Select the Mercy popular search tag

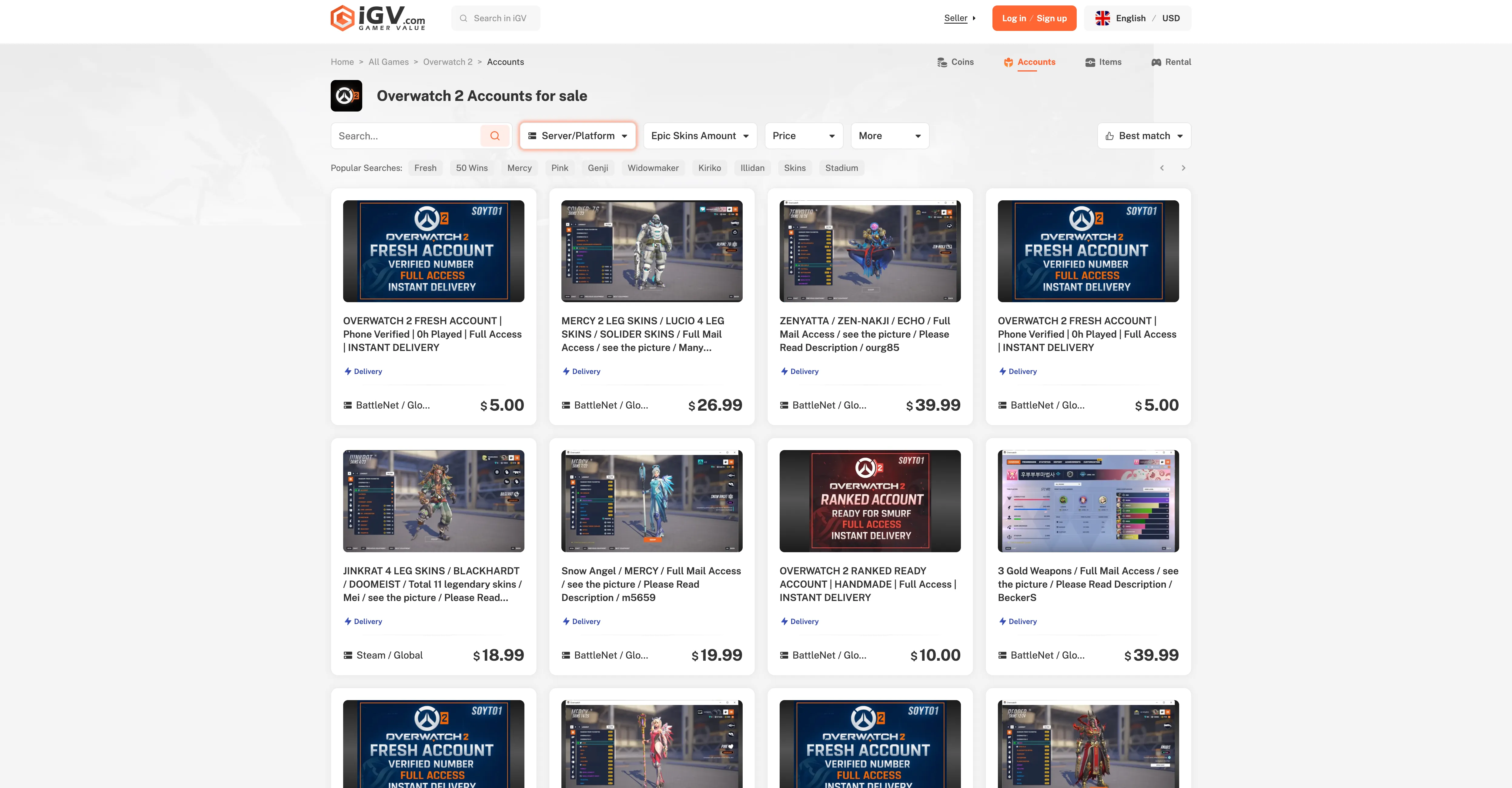coord(519,168)
